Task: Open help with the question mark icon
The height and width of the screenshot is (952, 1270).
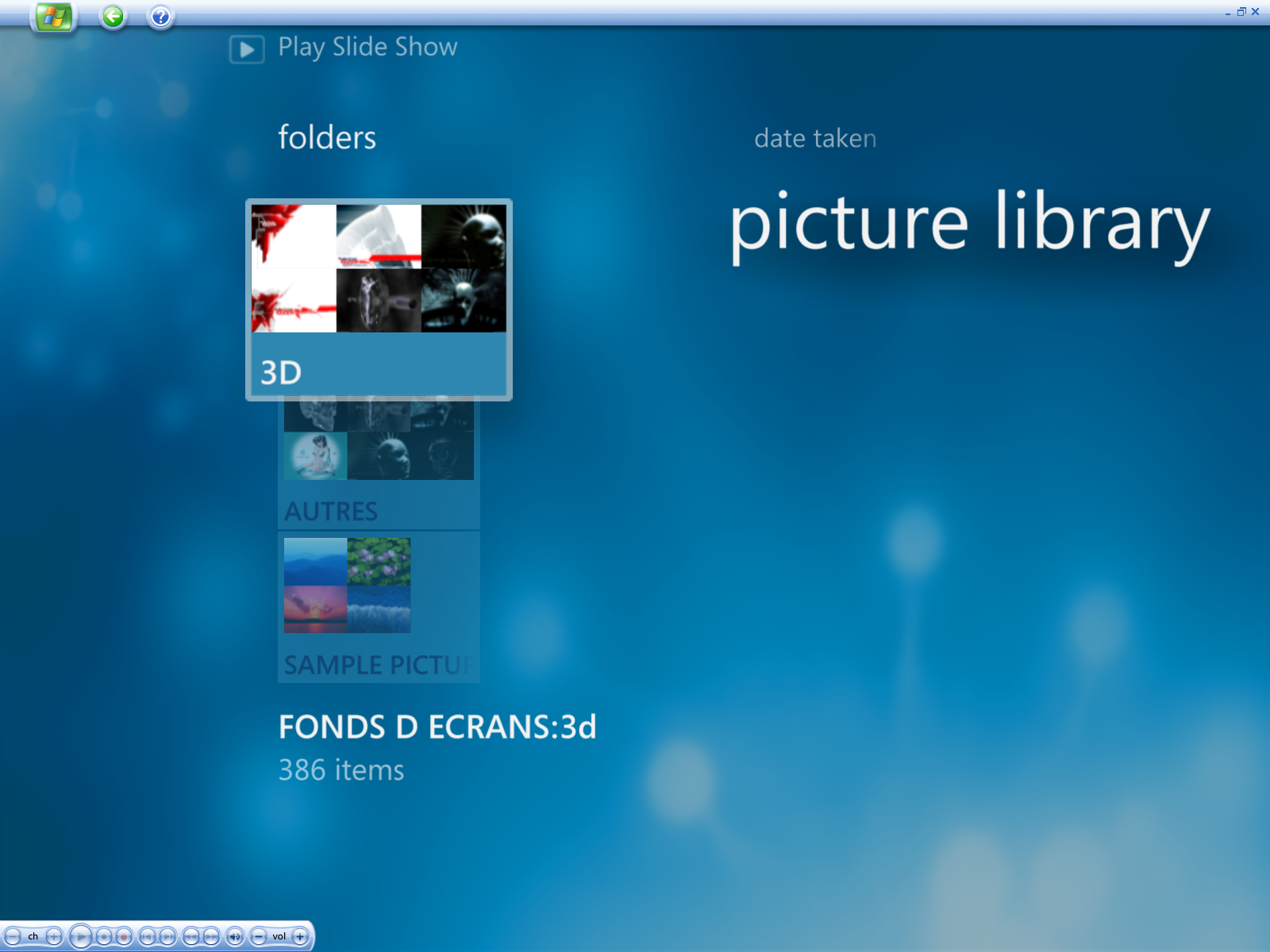Action: coord(160,17)
